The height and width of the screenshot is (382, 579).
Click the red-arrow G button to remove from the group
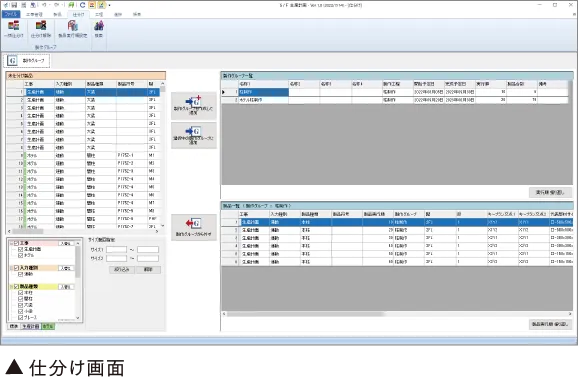point(193,227)
